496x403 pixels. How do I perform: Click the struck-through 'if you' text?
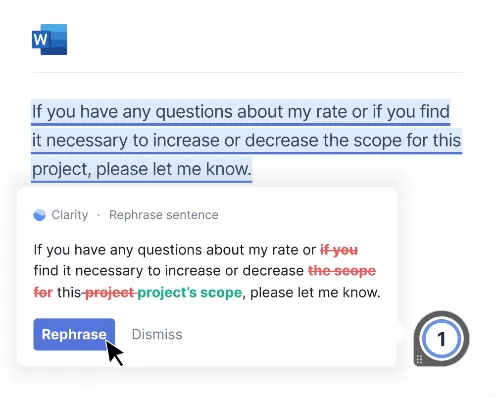(x=339, y=250)
